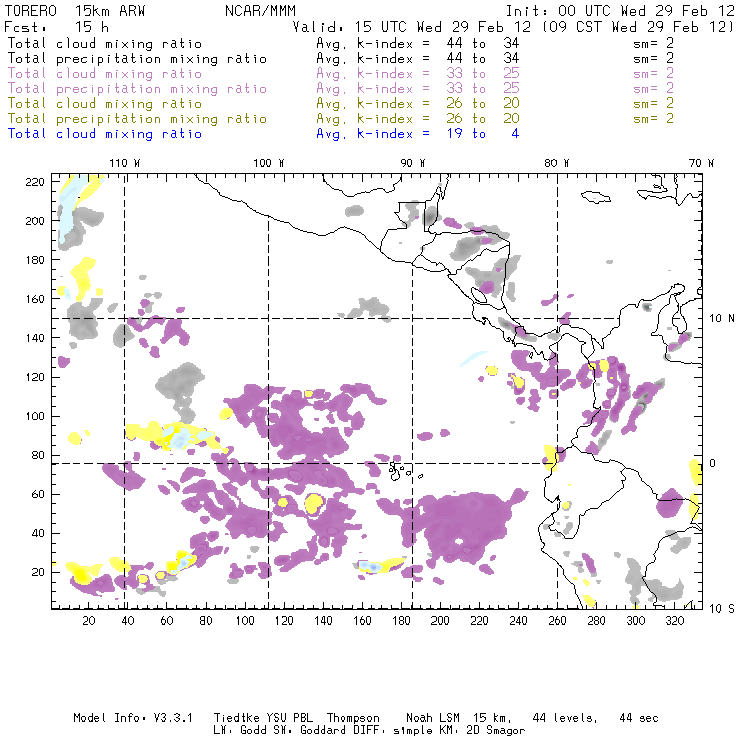Click the '140' tick label on the vertical axis
740x740 pixels.
35,338
